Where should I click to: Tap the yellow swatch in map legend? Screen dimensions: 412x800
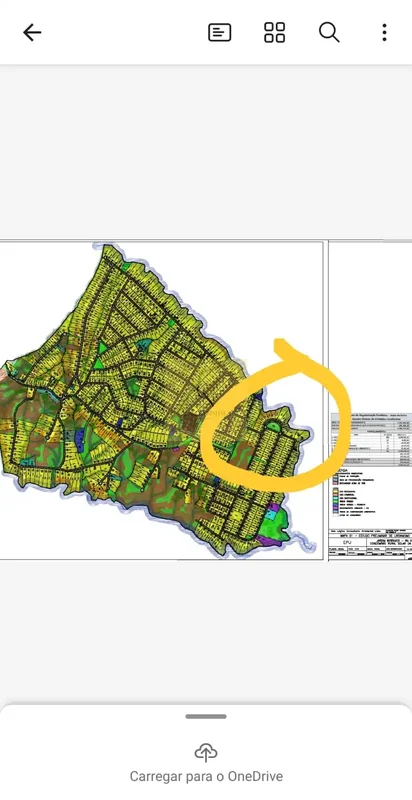335,490
